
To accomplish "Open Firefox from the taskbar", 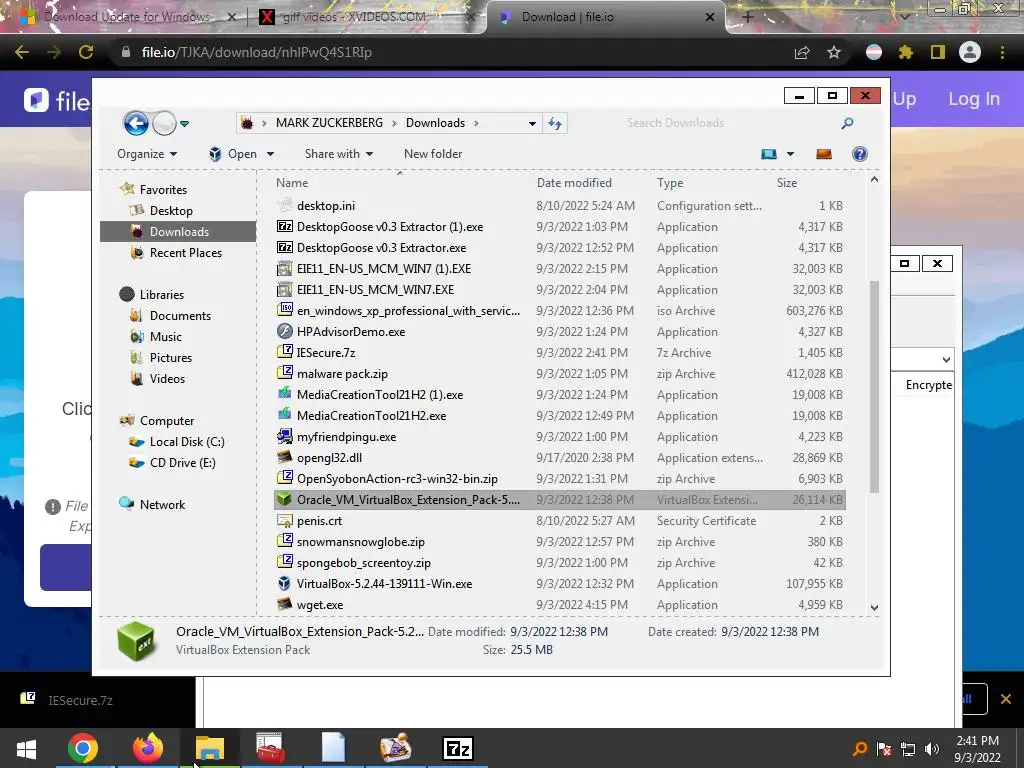I will click(x=148, y=748).
